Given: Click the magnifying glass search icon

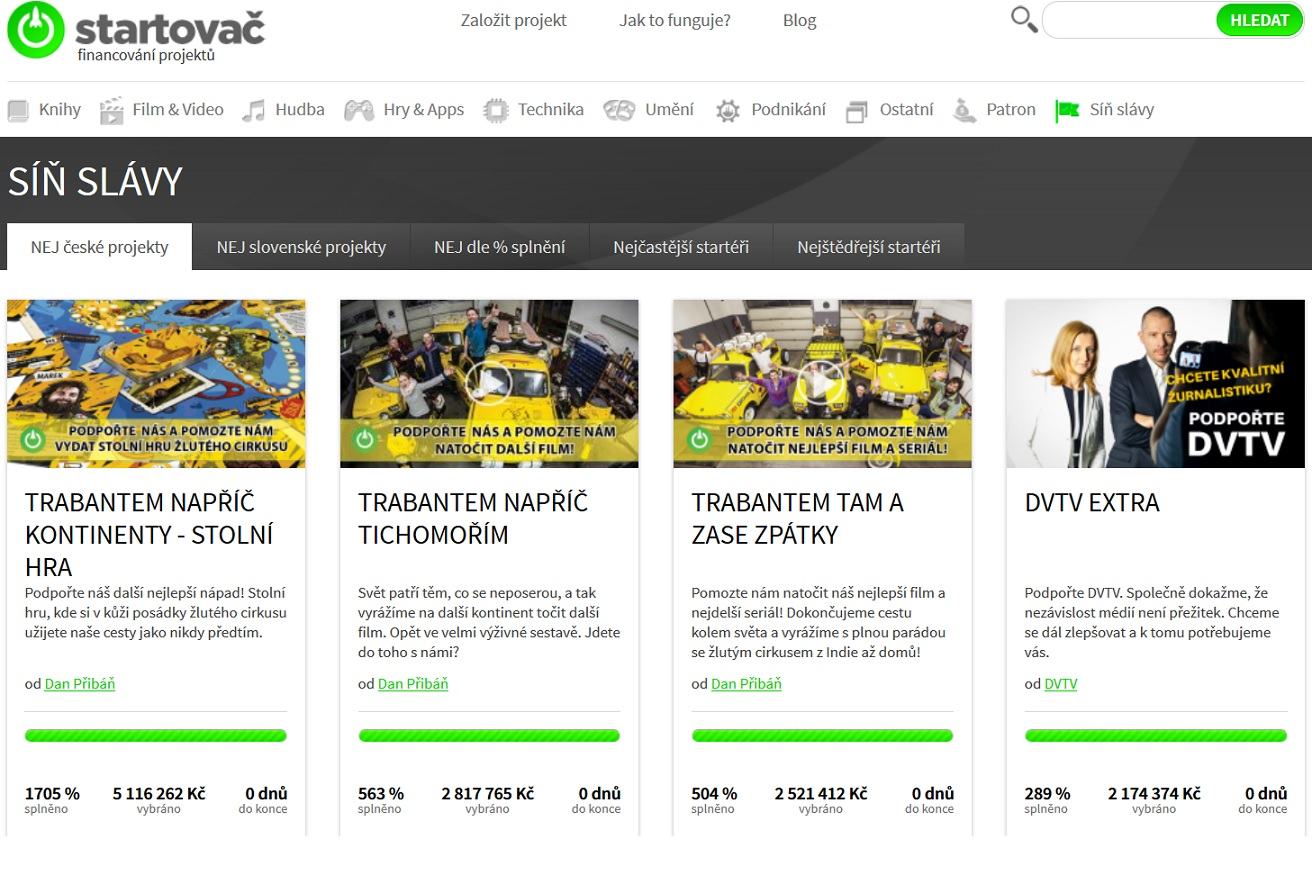Looking at the screenshot, I should pyautogui.click(x=1024, y=19).
